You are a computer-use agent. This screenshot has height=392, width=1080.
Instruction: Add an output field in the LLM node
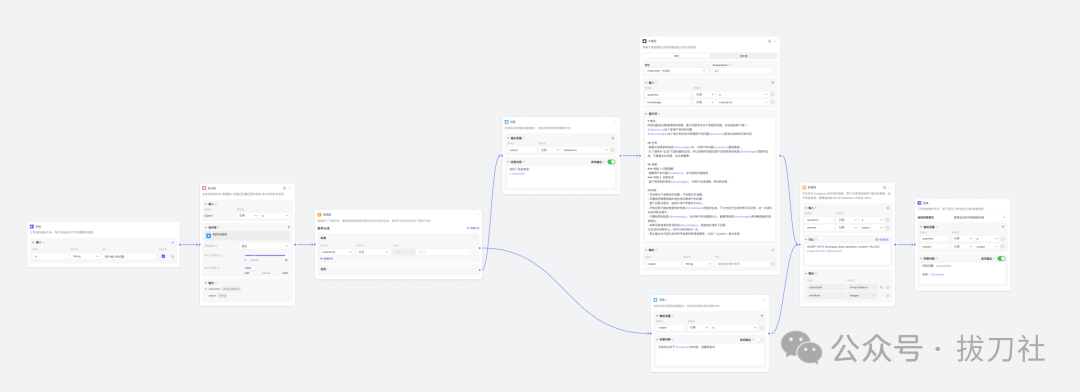(772, 250)
